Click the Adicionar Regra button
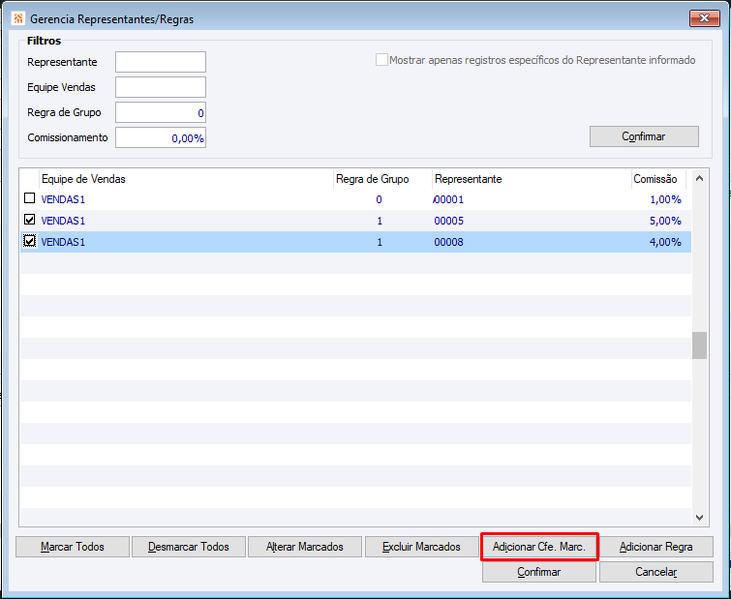731x599 pixels. point(656,547)
